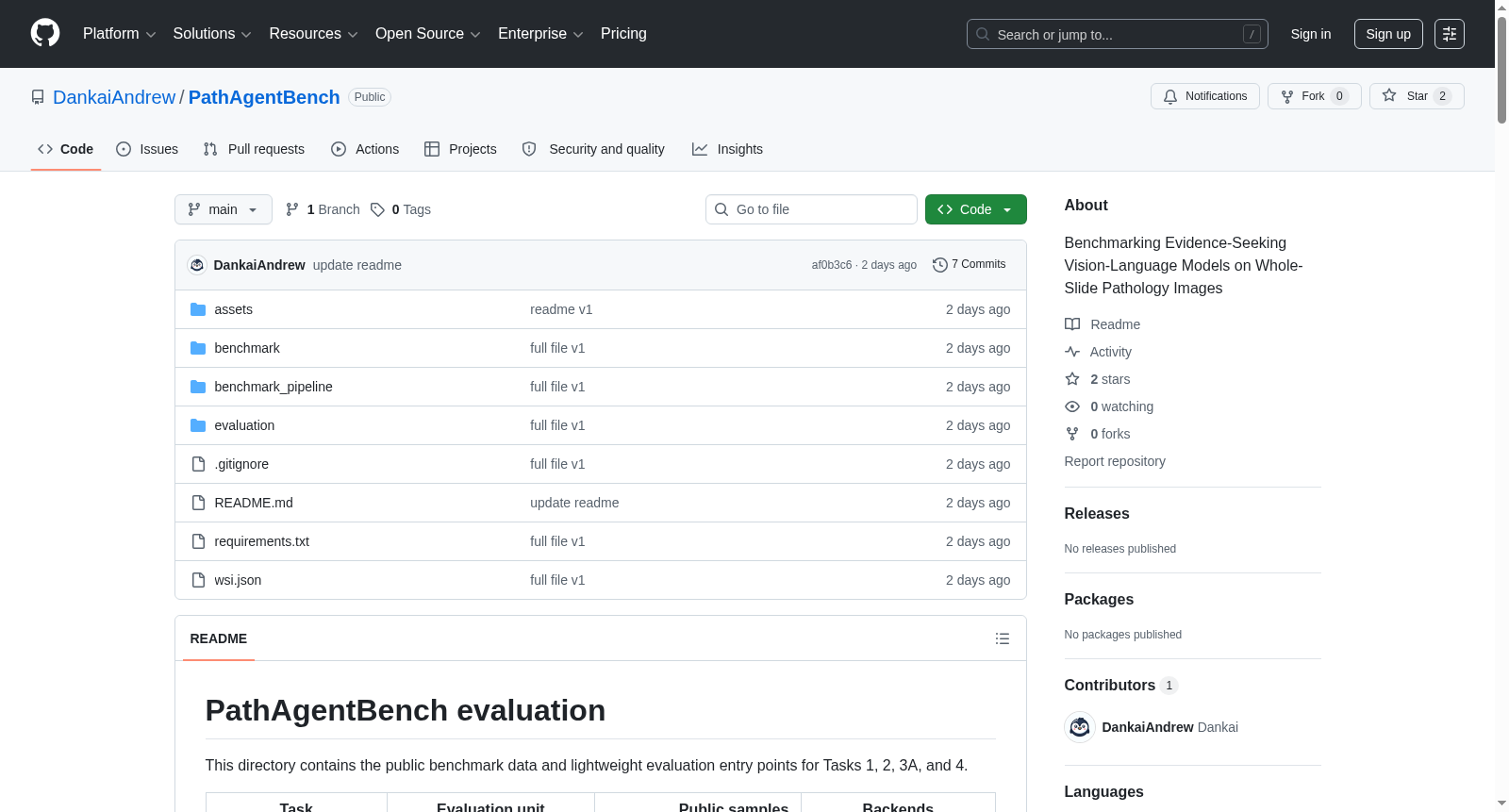The image size is (1509, 812).
Task: Open the Projects tab
Action: [x=460, y=149]
